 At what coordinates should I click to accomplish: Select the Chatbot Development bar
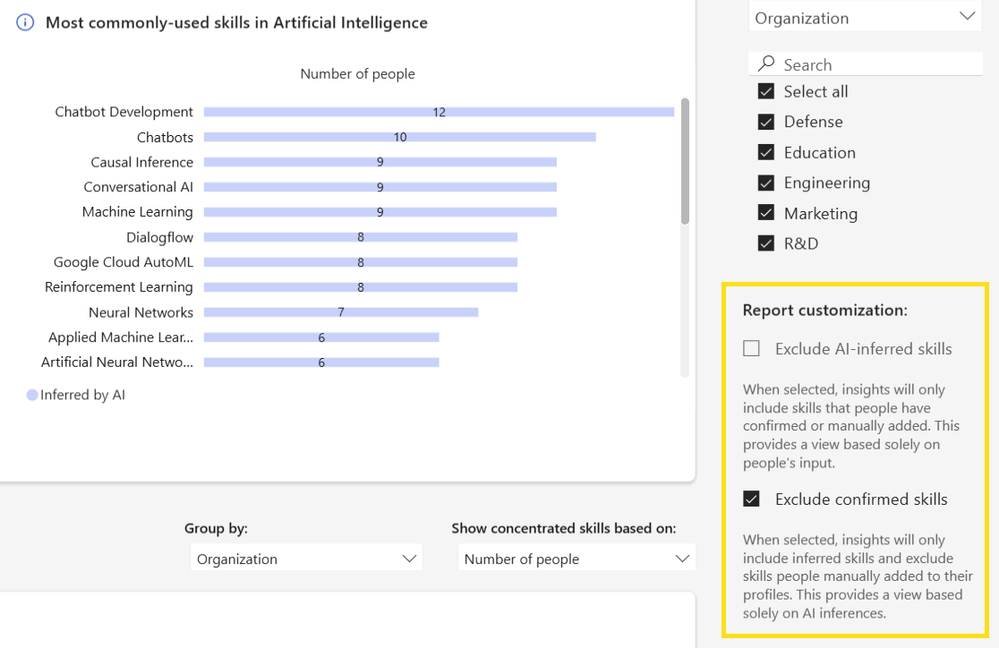[438, 112]
